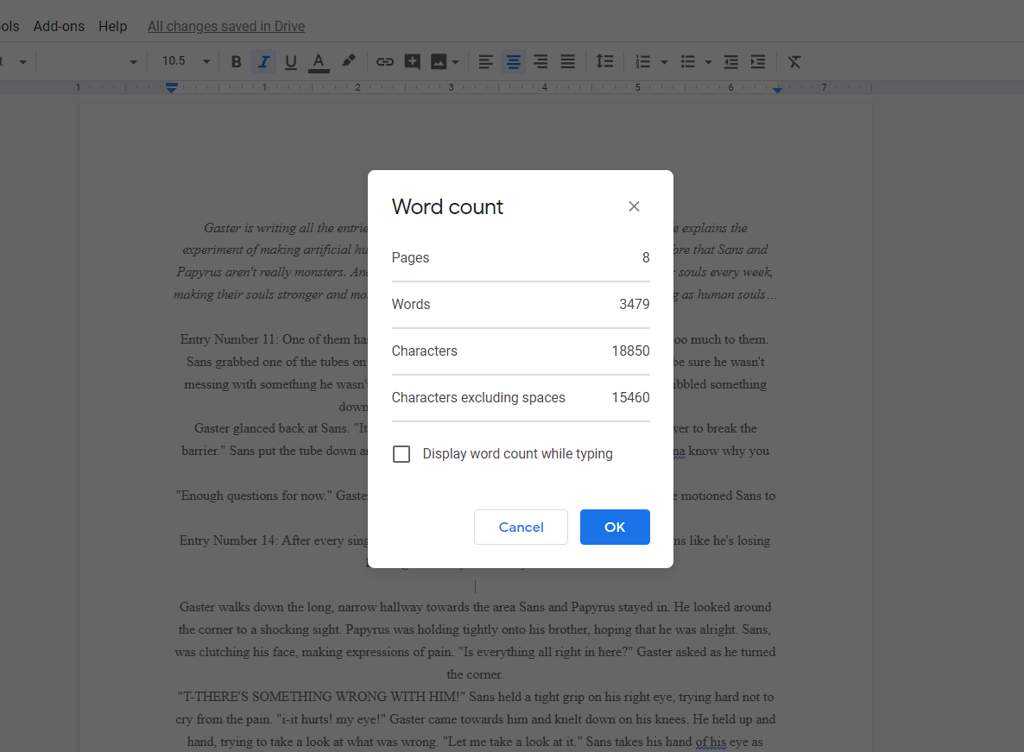The width and height of the screenshot is (1024, 752).
Task: Apply justified text alignment
Action: (567, 62)
